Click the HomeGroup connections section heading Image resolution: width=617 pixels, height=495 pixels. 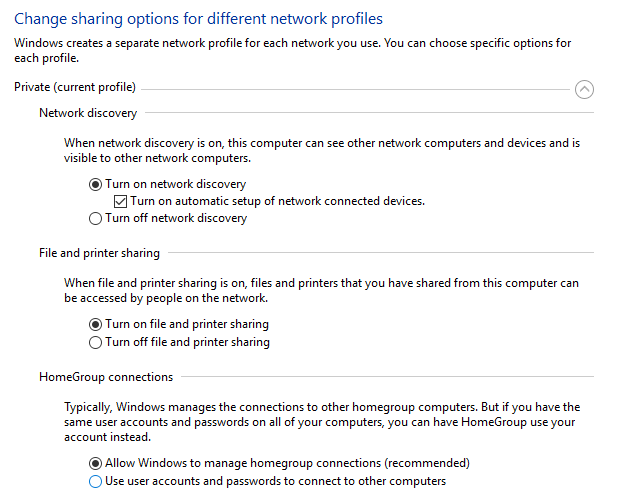point(106,377)
